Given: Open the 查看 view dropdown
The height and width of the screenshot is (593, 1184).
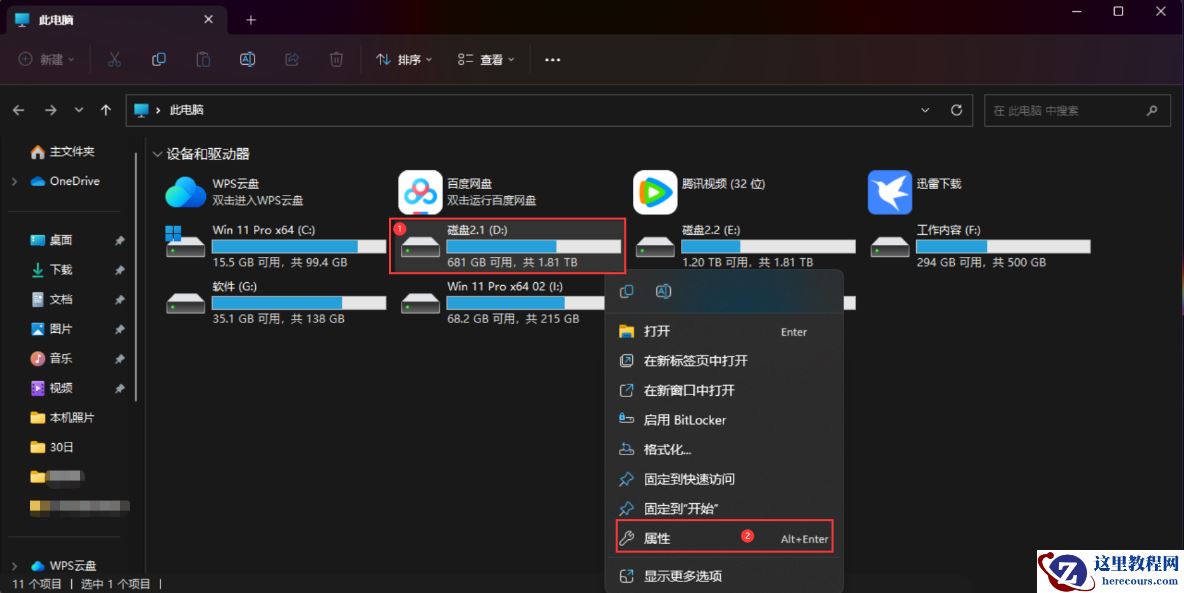Looking at the screenshot, I should tap(486, 59).
